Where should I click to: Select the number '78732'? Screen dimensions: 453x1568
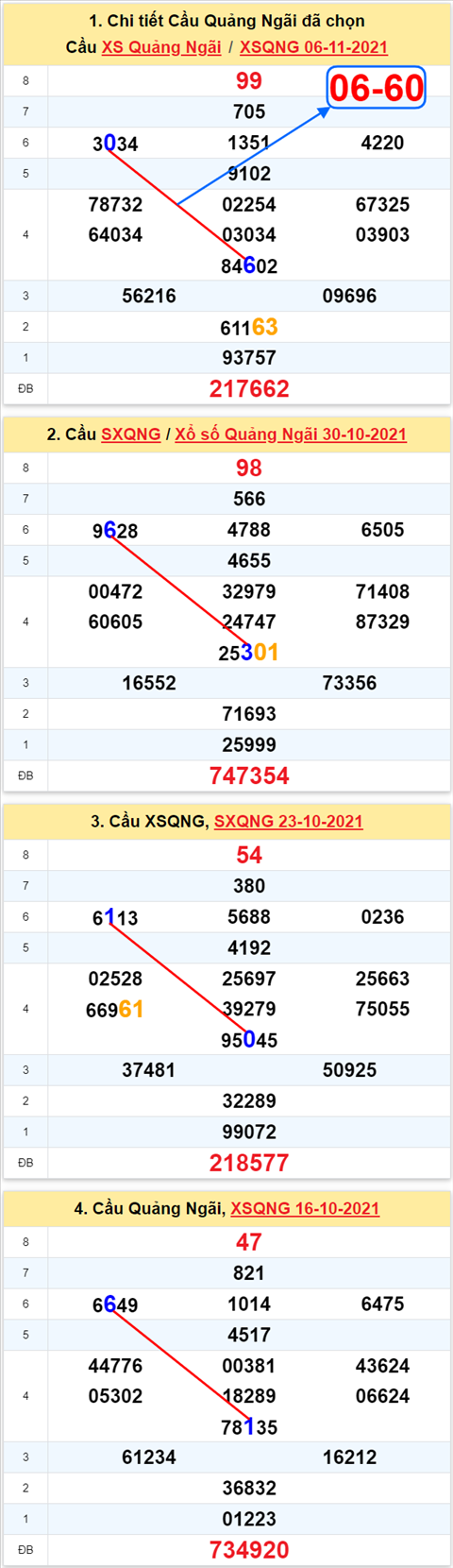[115, 205]
